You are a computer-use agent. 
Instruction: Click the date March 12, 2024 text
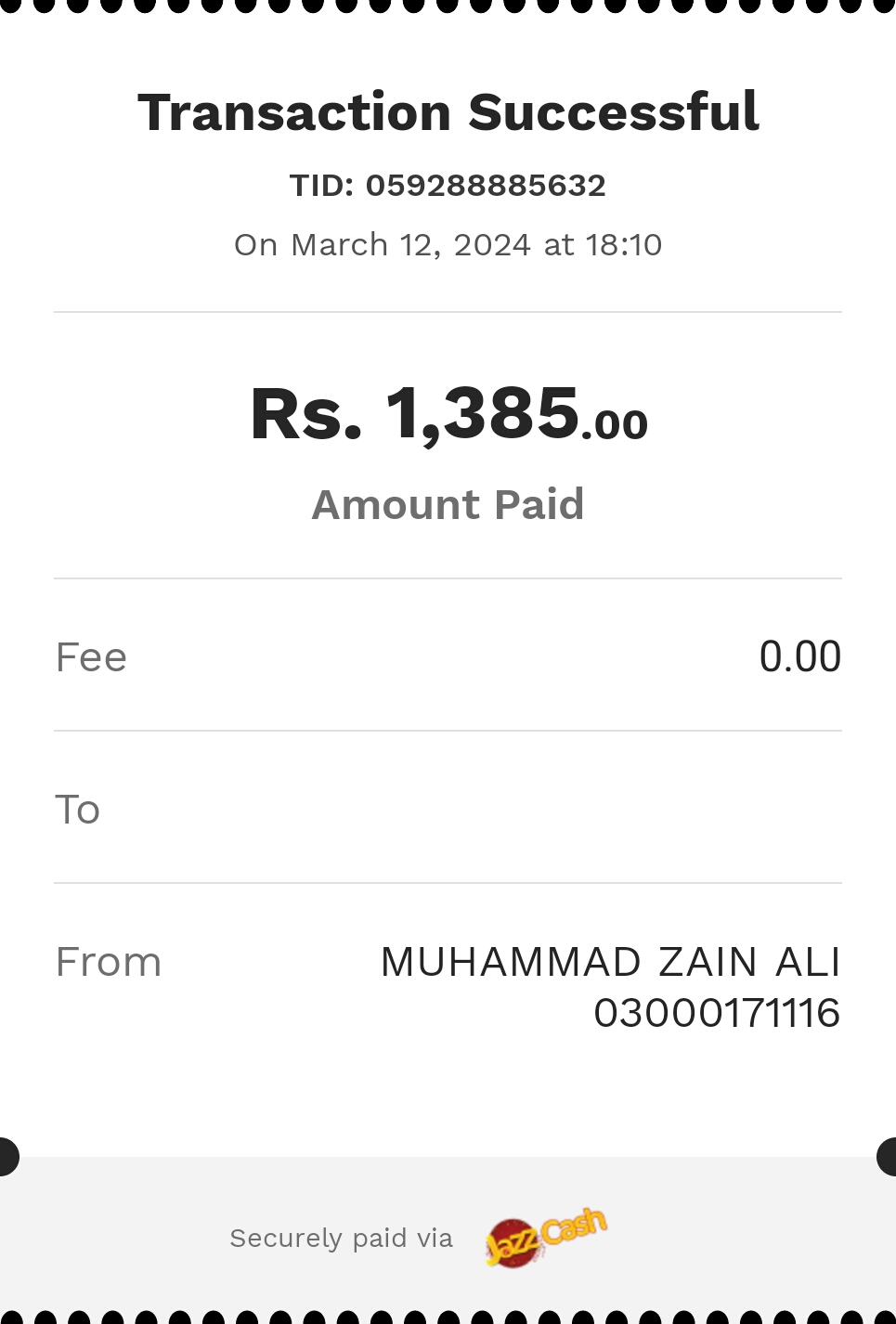[x=410, y=244]
